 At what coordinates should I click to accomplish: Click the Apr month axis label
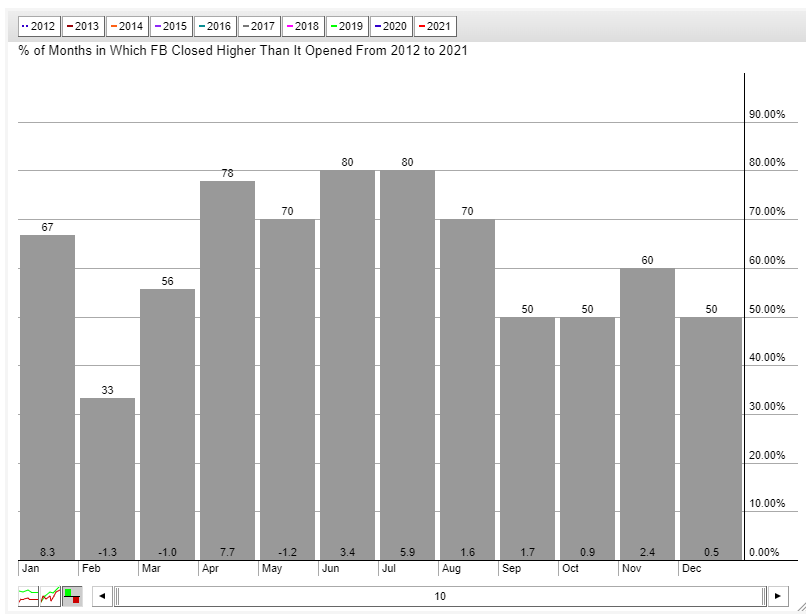[210, 568]
